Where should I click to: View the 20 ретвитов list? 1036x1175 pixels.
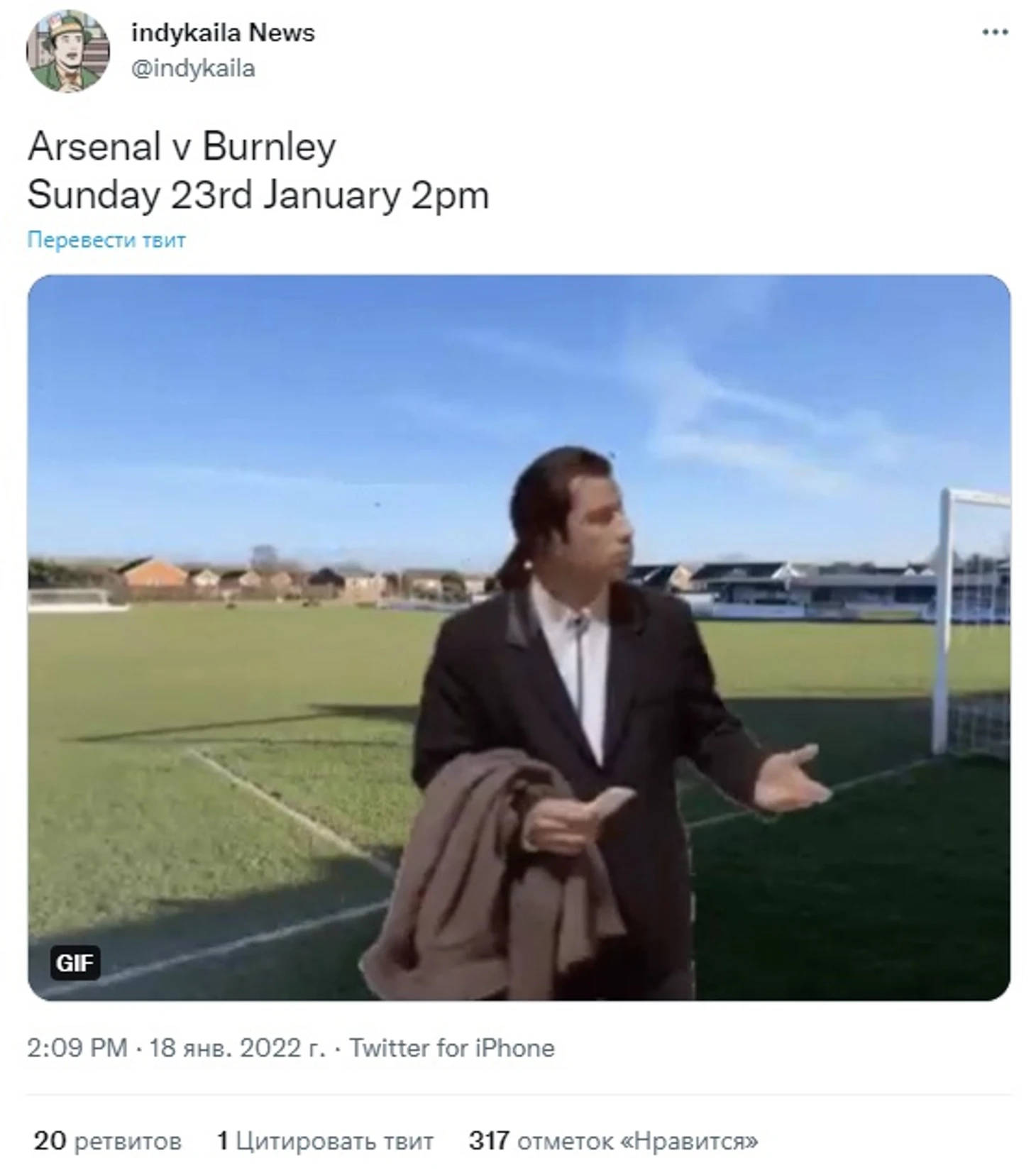pos(108,1141)
